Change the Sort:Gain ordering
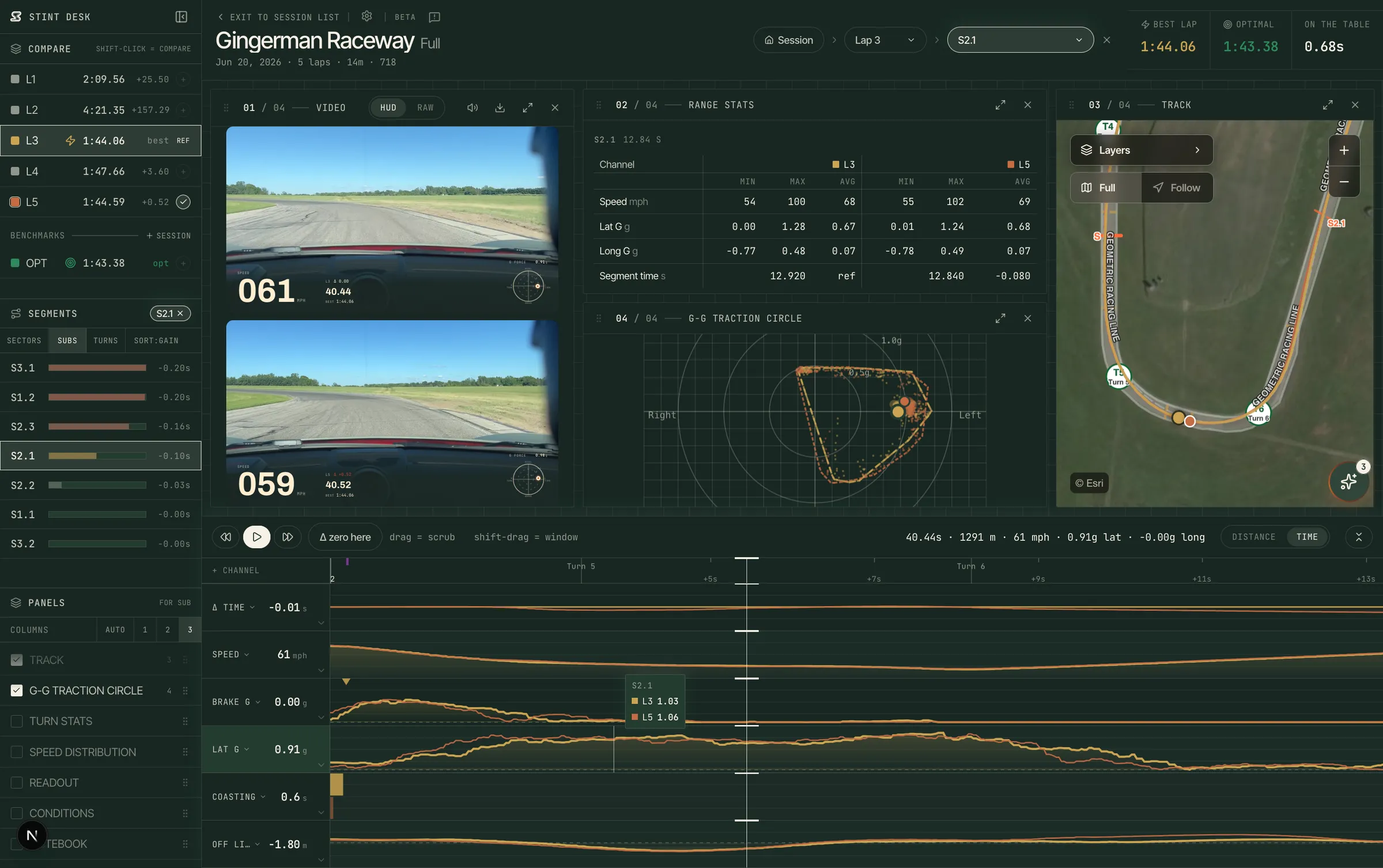This screenshot has width=1383, height=868. click(x=156, y=340)
